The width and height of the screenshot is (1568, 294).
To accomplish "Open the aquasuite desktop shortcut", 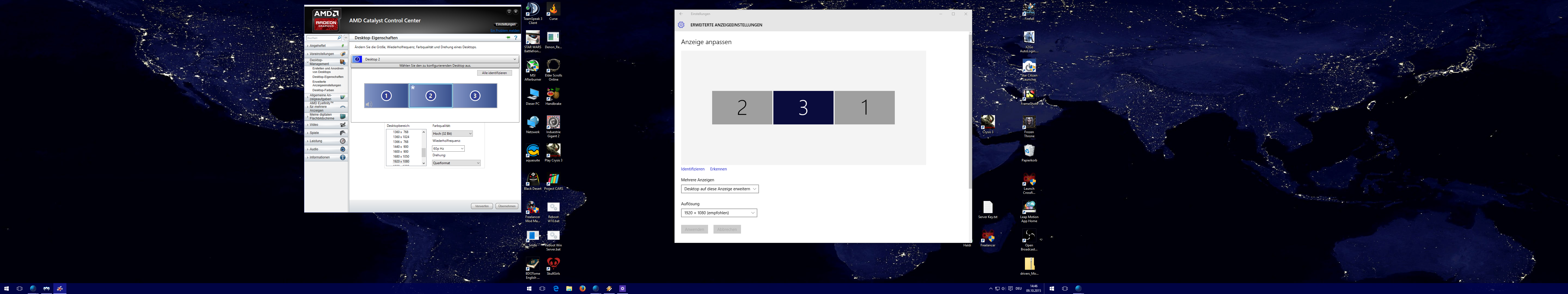I will (x=533, y=153).
